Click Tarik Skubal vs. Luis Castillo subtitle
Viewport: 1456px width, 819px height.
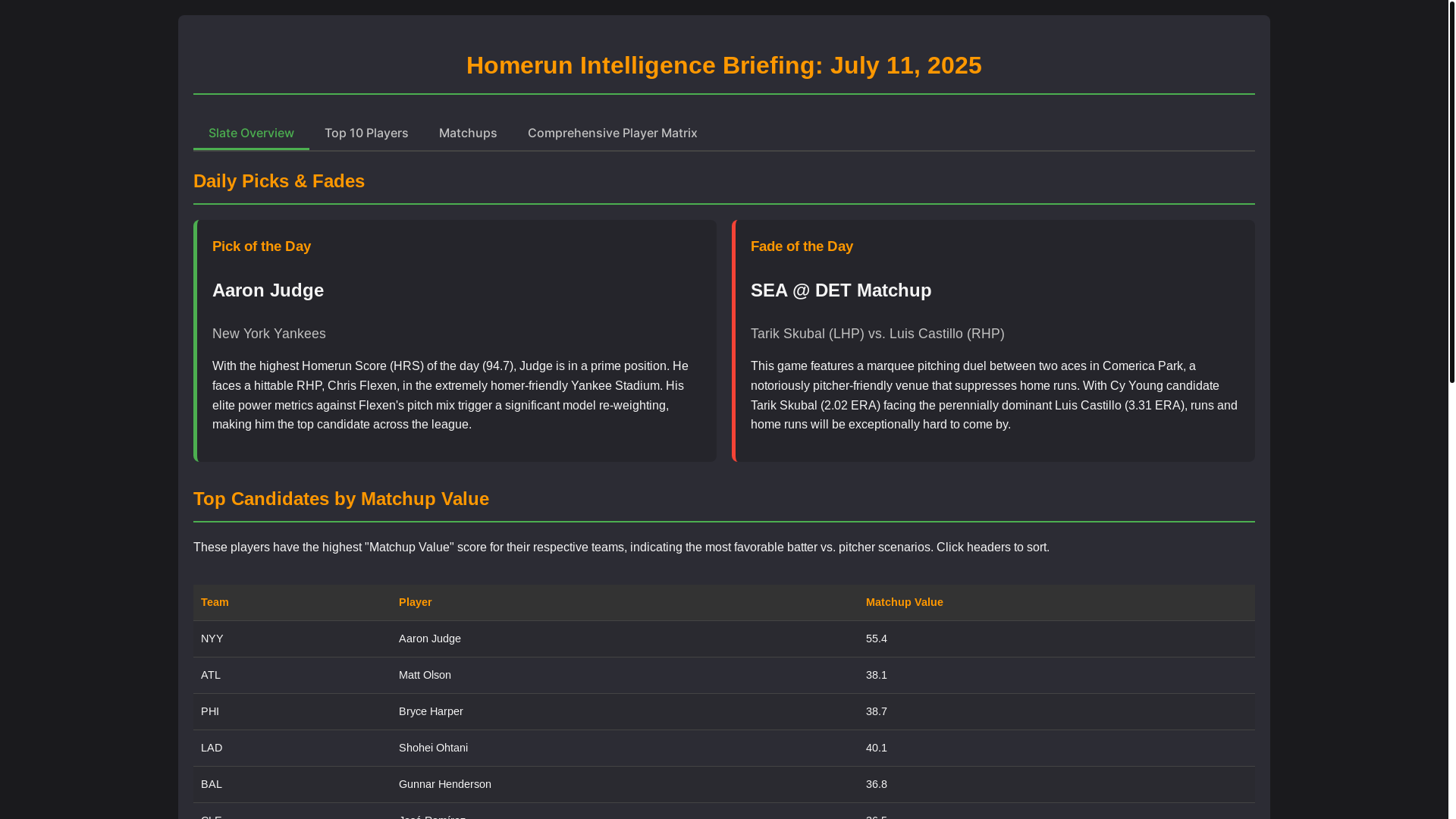point(877,334)
